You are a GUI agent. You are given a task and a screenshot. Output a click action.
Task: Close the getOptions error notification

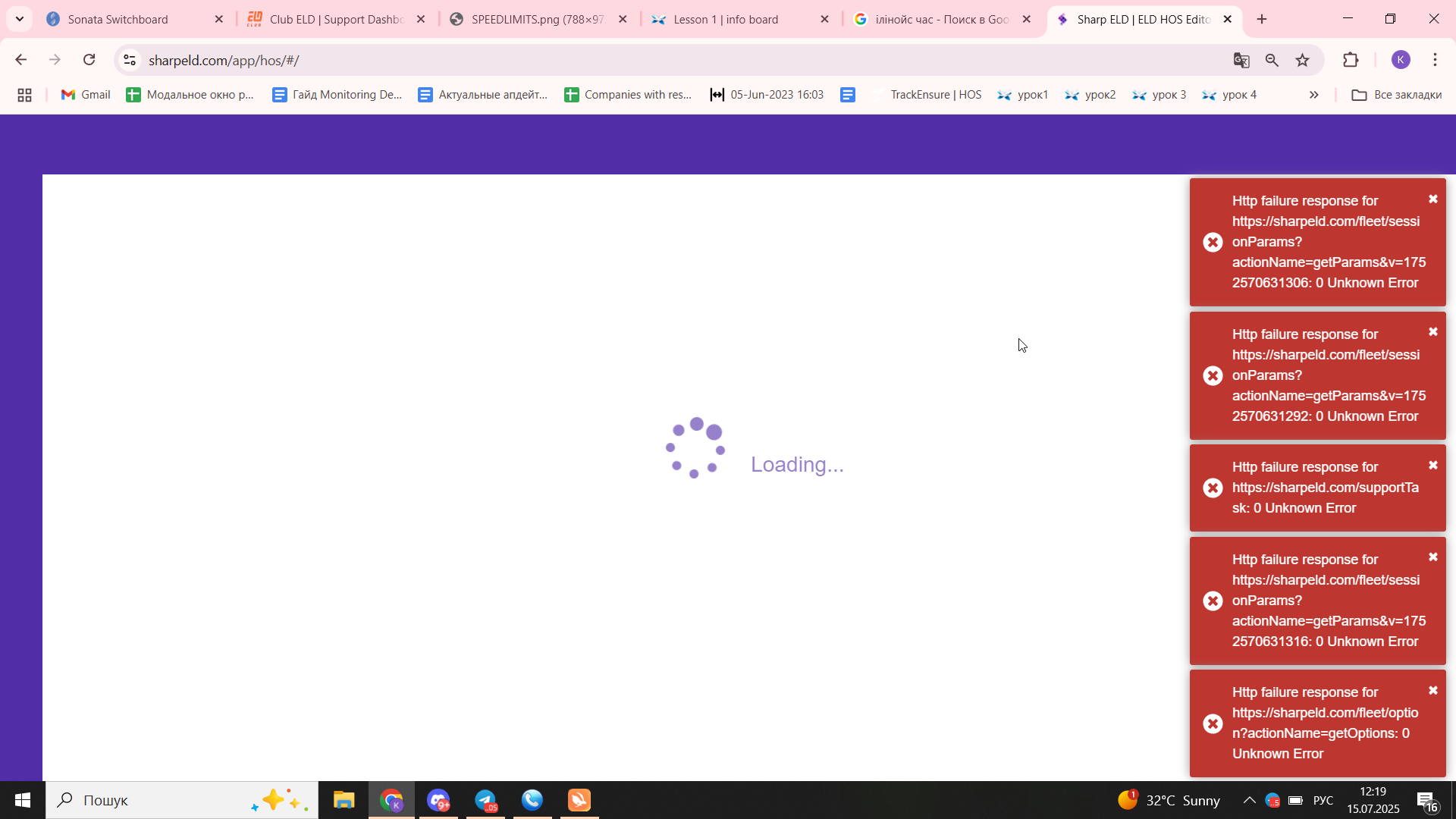(x=1433, y=691)
